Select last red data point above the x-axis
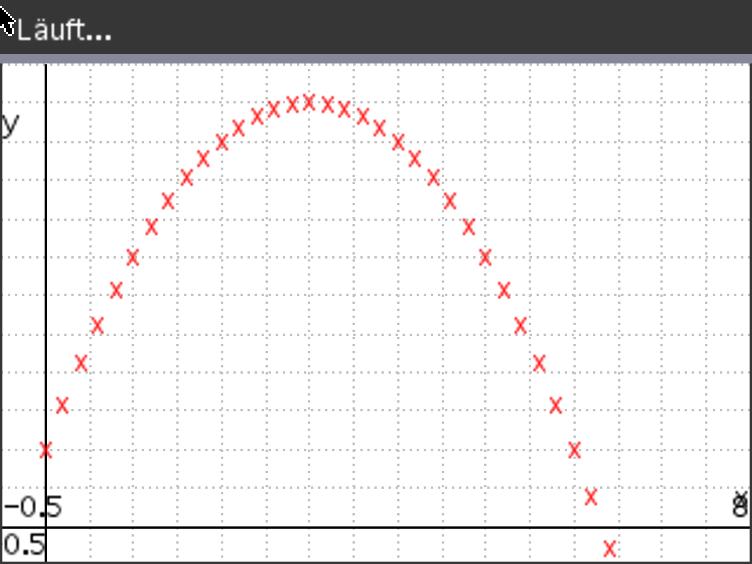 click(x=591, y=496)
